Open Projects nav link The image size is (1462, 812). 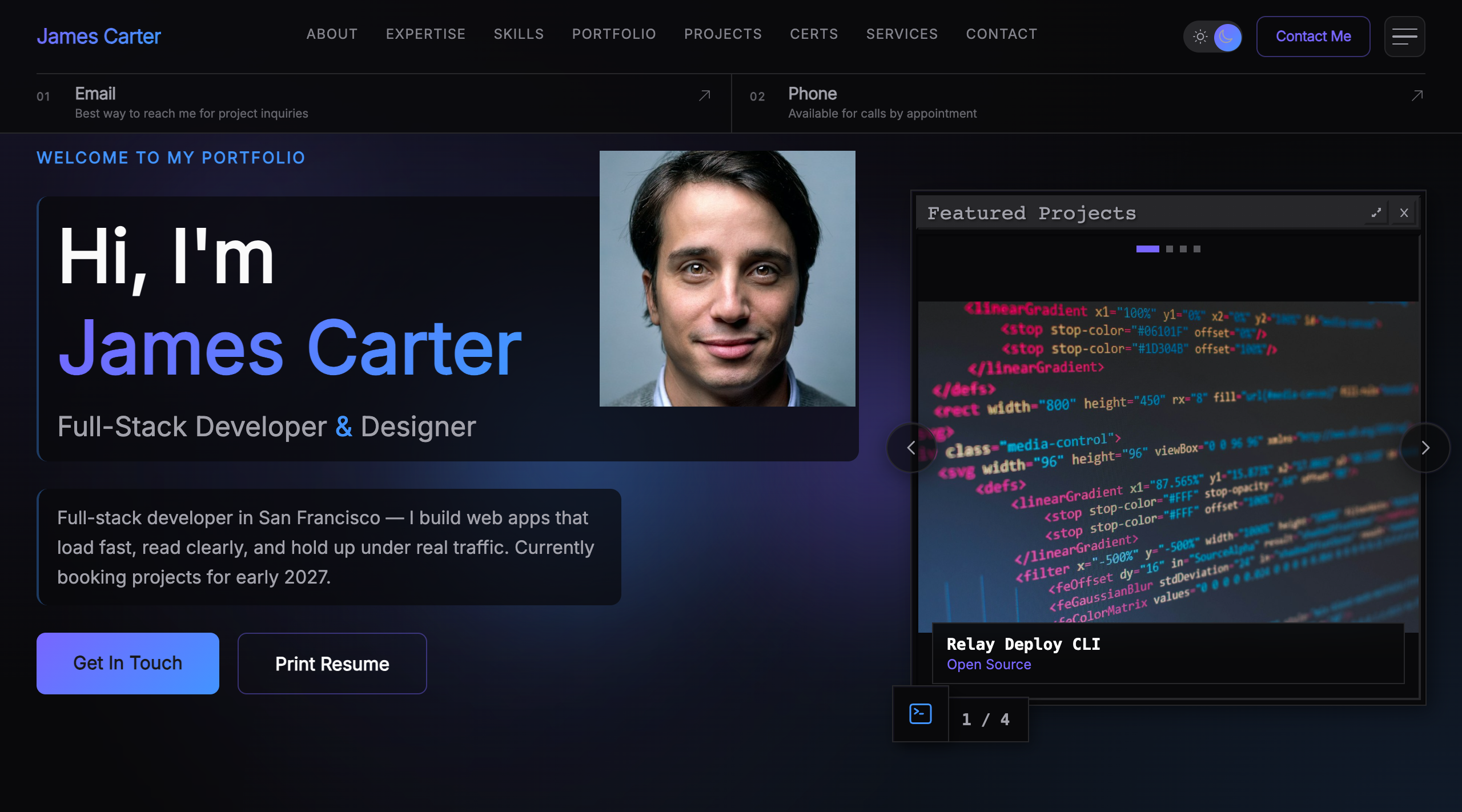[x=723, y=34]
